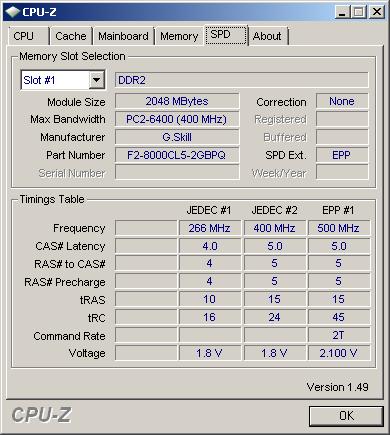Click the CAS# Latency row label
Screen dimensions: 390x435
[x=70, y=246]
